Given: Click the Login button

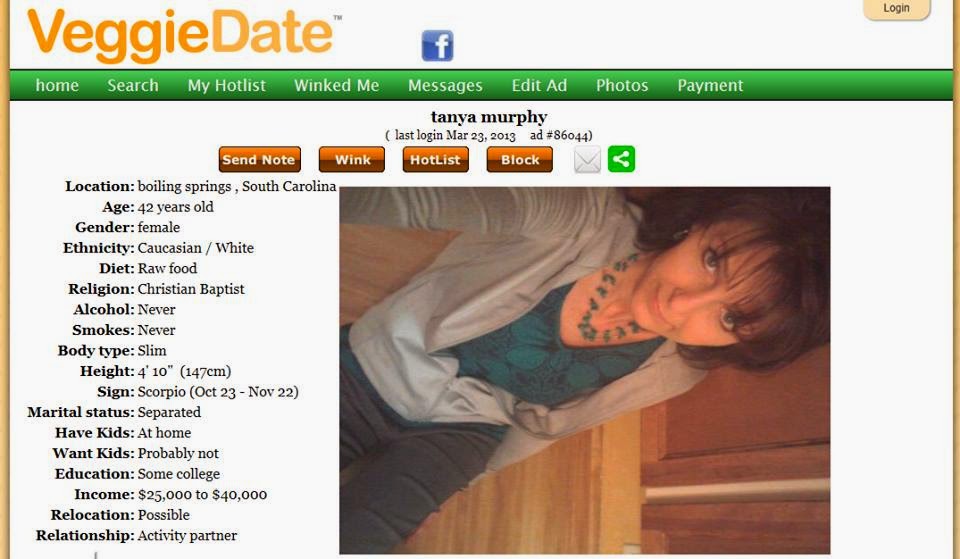Looking at the screenshot, I should tap(896, 9).
